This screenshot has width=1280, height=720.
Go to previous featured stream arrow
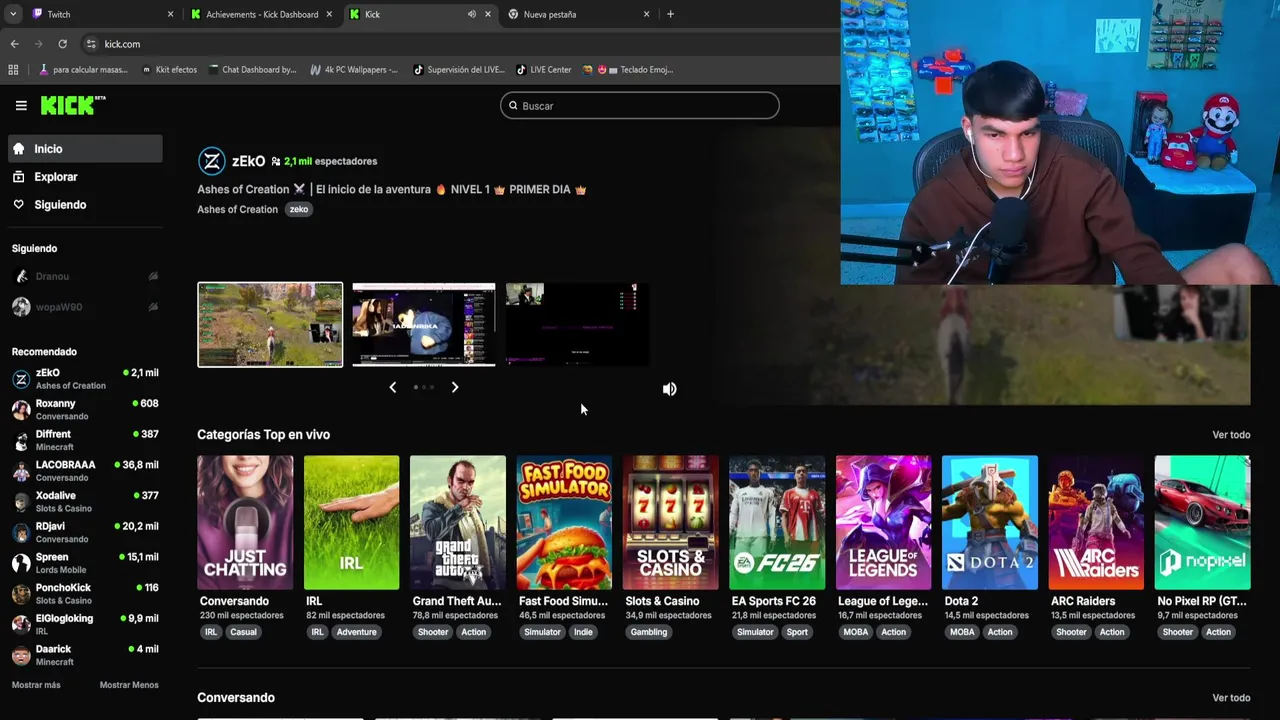pyautogui.click(x=392, y=387)
